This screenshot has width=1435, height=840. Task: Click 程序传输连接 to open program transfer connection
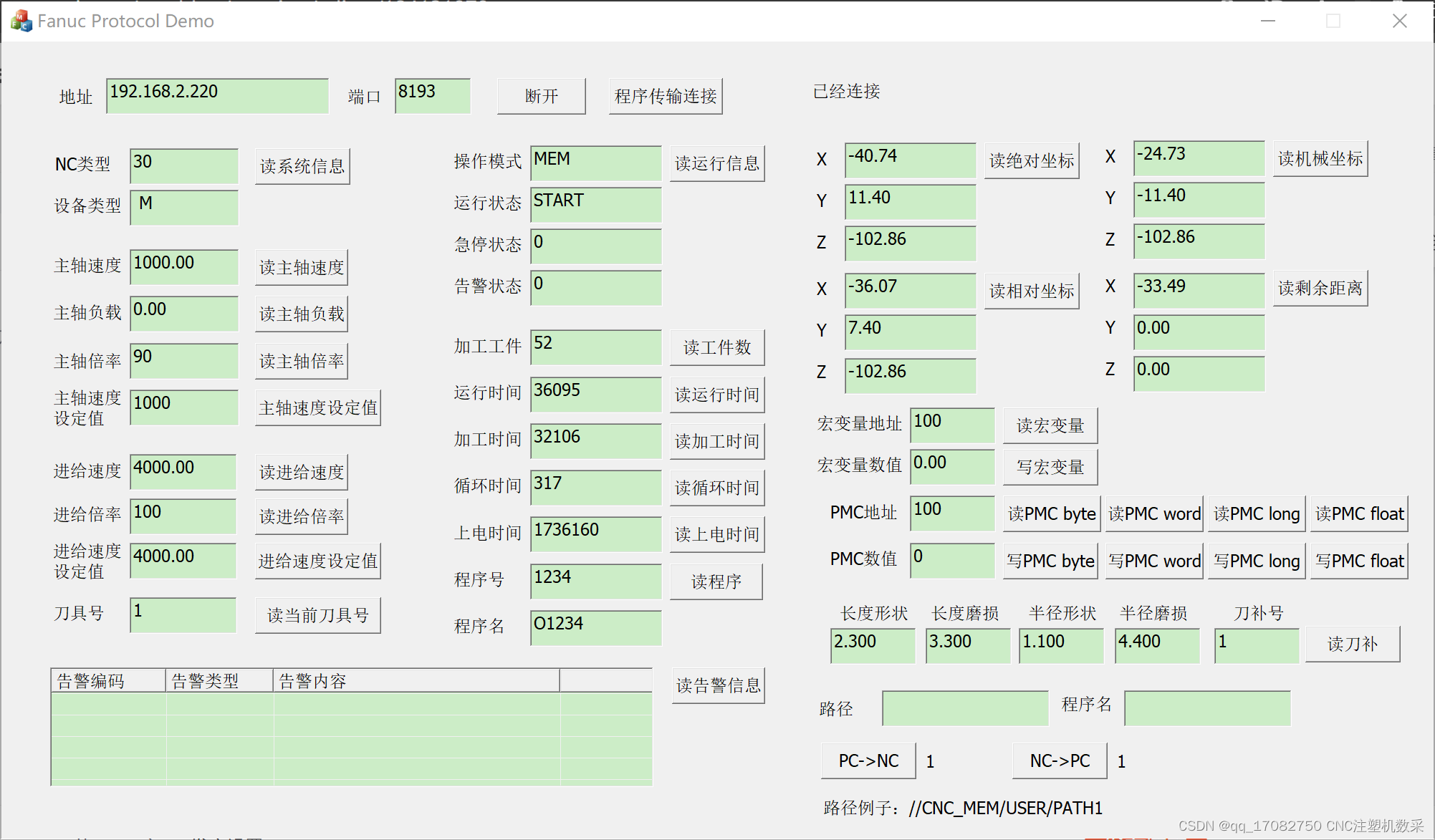click(665, 95)
